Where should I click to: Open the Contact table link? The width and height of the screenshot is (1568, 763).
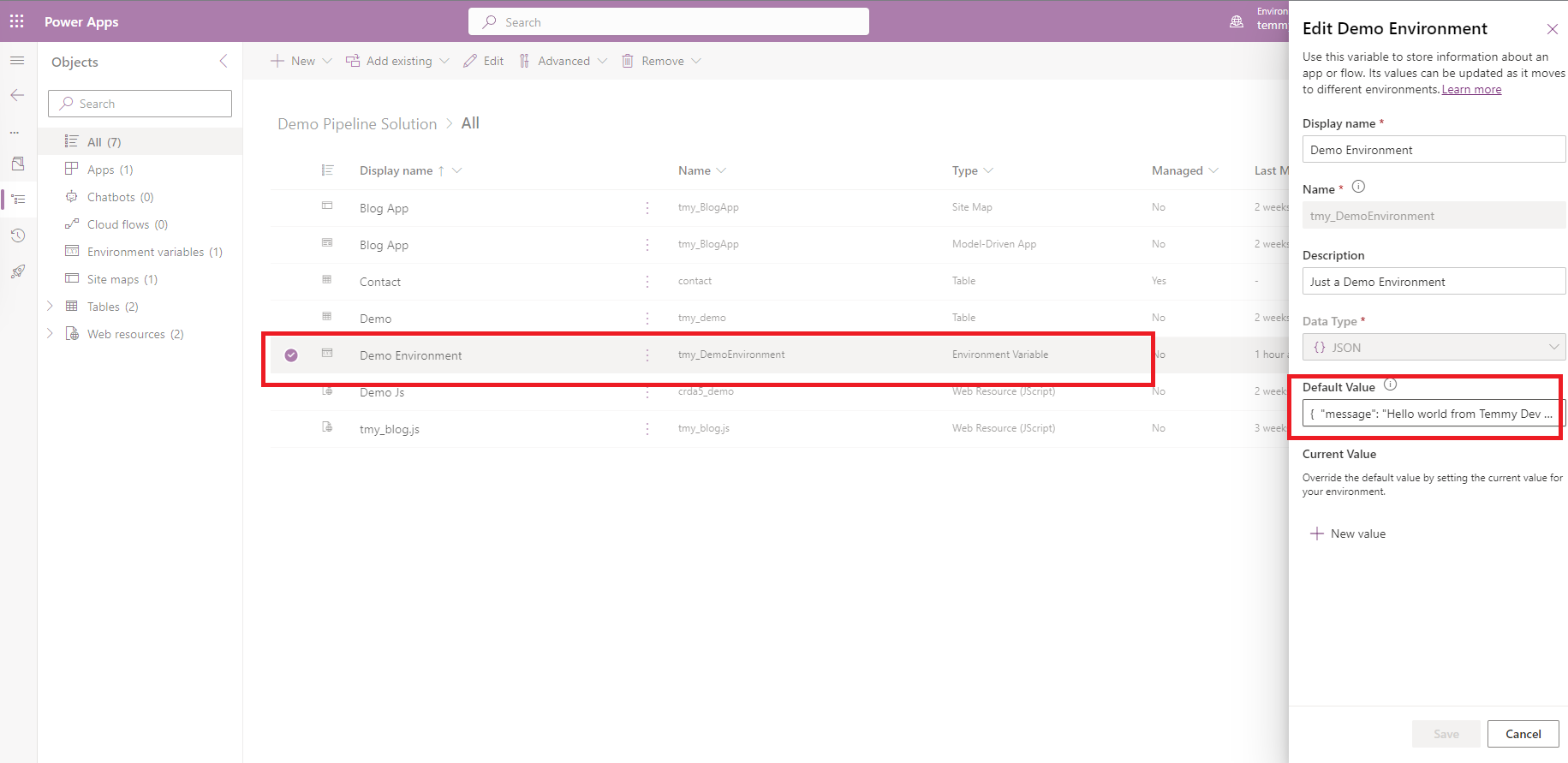380,282
